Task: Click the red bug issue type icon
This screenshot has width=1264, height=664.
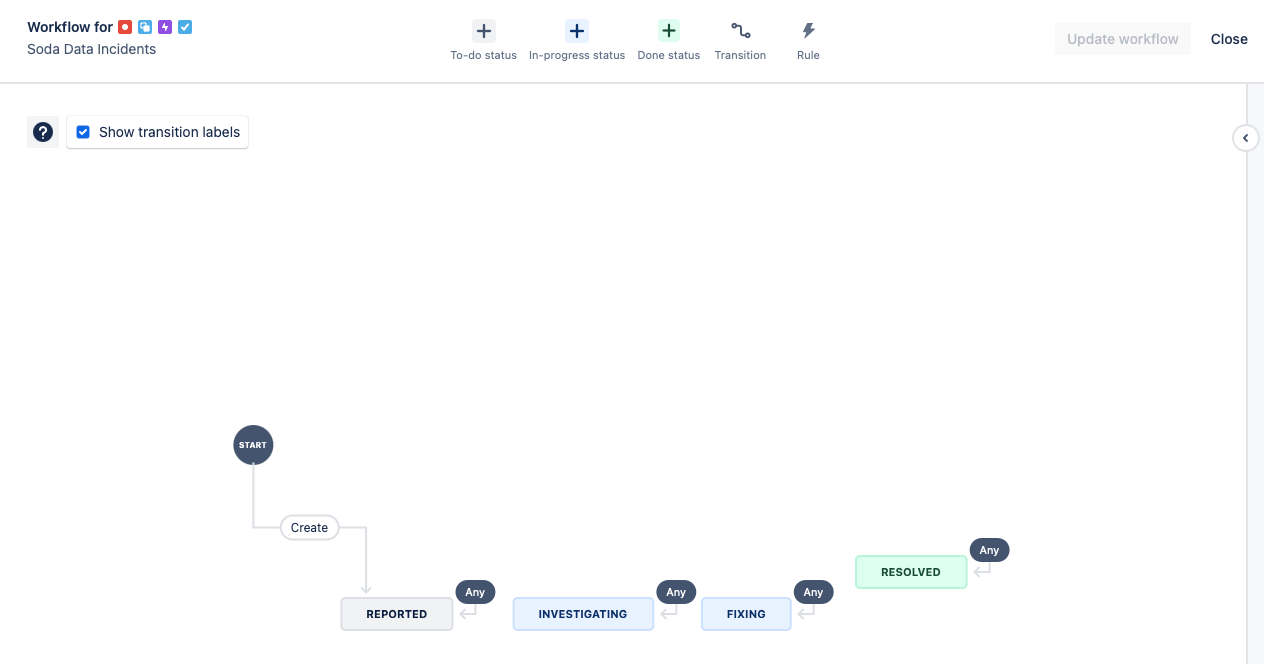Action: (x=125, y=27)
